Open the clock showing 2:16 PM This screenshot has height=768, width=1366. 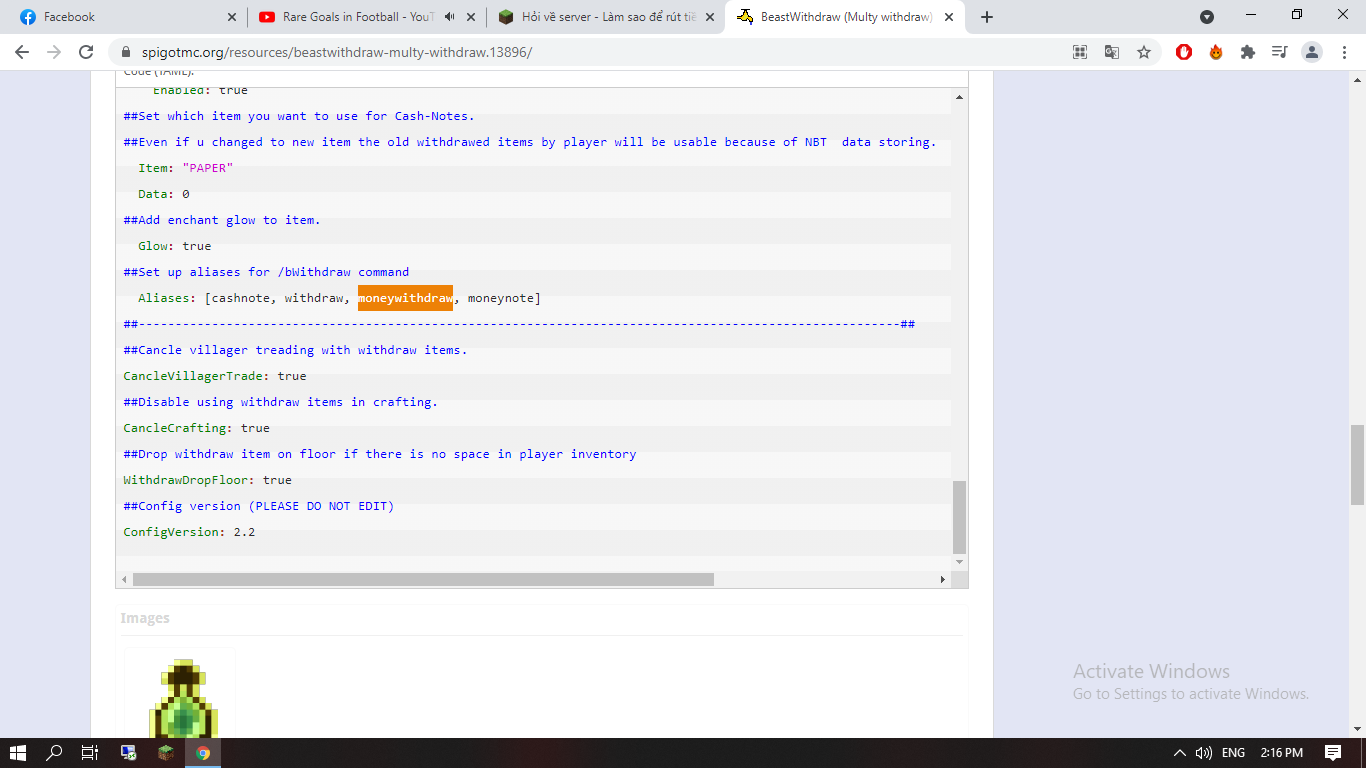[x=1282, y=753]
